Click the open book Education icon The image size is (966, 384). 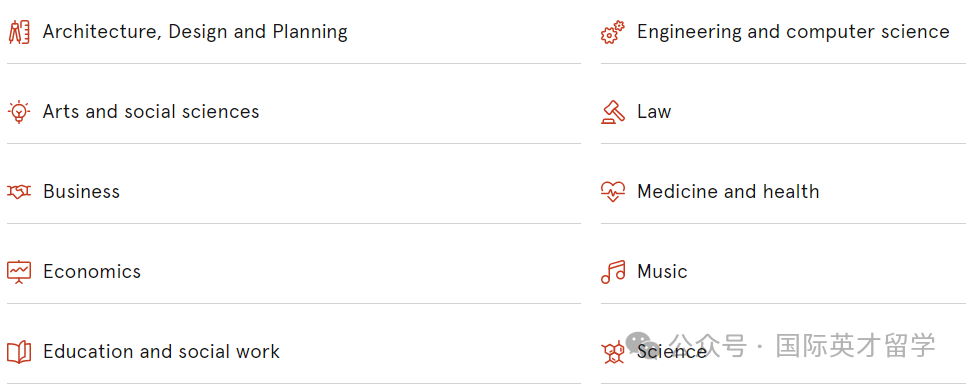pos(19,353)
